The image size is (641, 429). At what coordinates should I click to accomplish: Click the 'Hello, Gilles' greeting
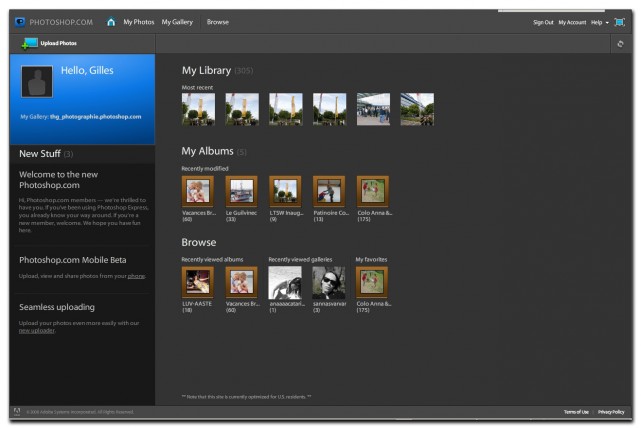(87, 70)
